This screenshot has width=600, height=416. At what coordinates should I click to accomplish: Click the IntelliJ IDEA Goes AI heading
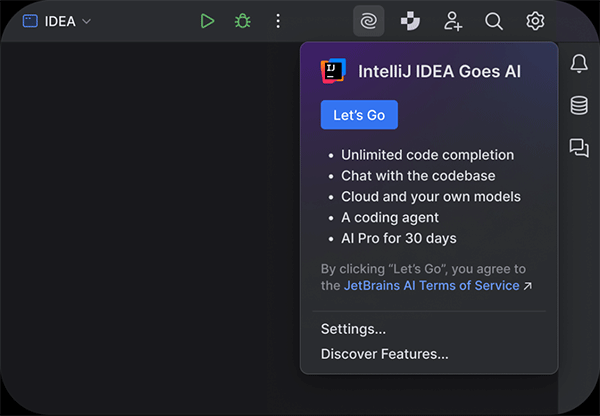pyautogui.click(x=439, y=71)
